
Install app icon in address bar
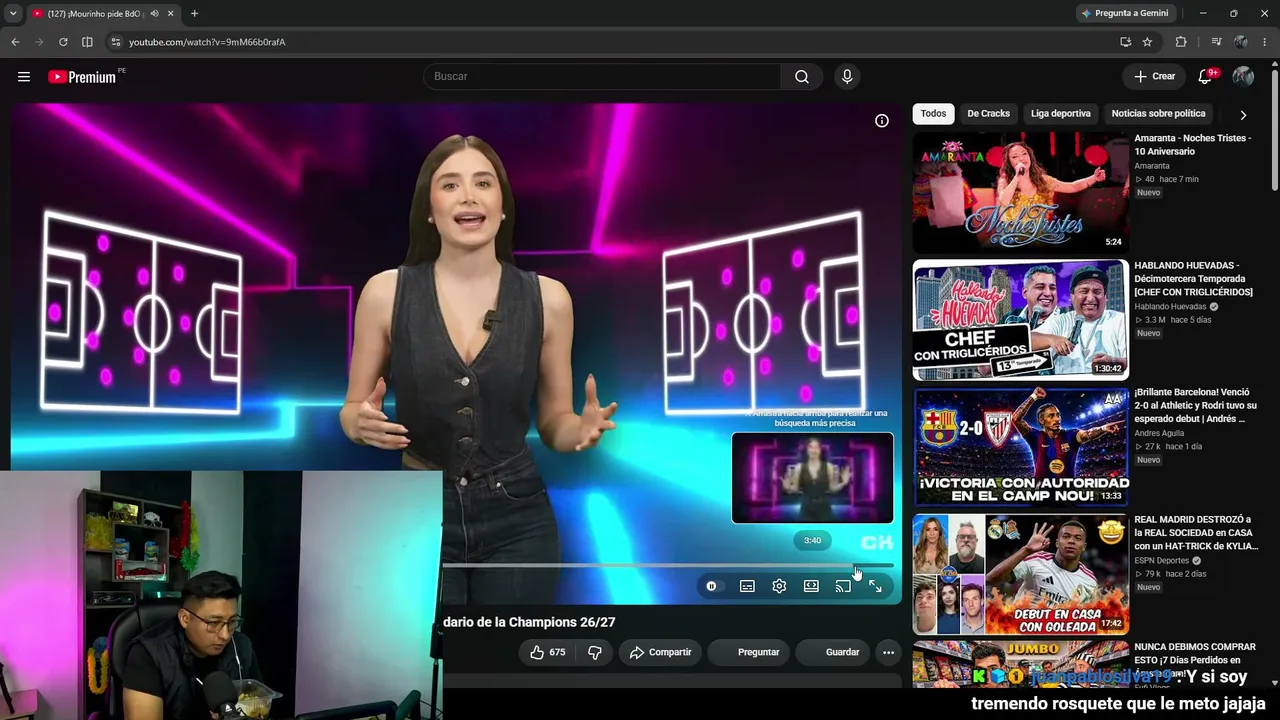[1126, 42]
